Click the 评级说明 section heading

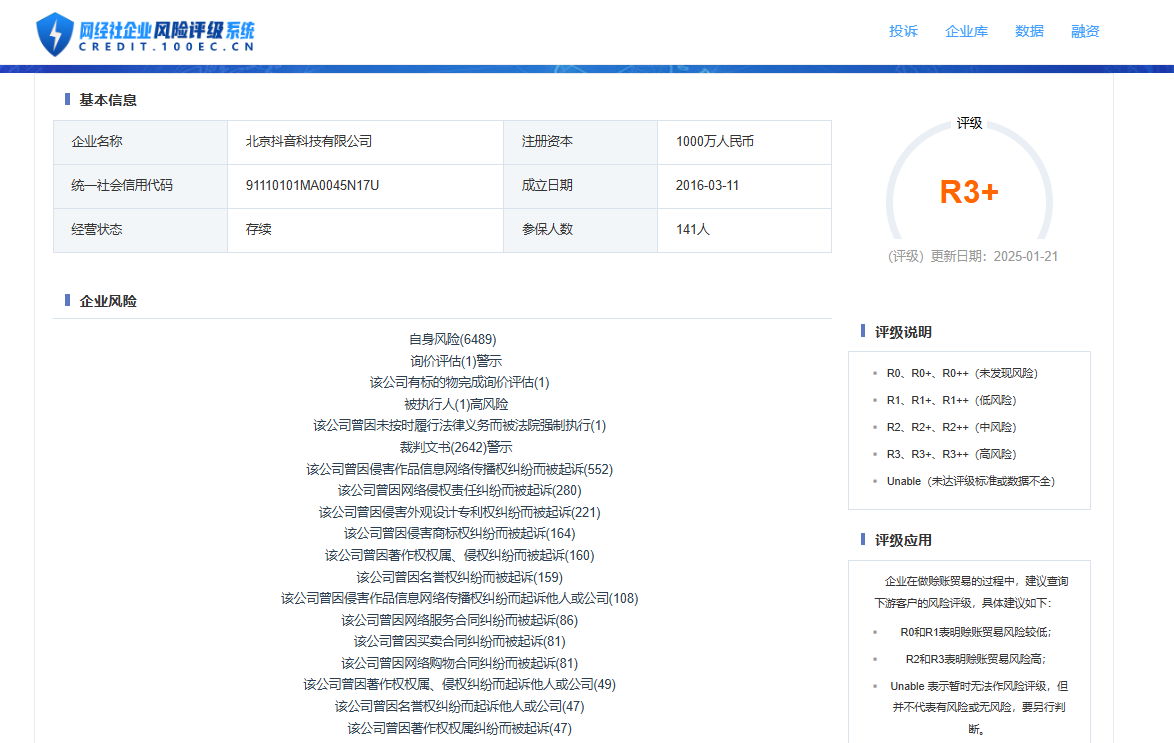click(x=903, y=332)
